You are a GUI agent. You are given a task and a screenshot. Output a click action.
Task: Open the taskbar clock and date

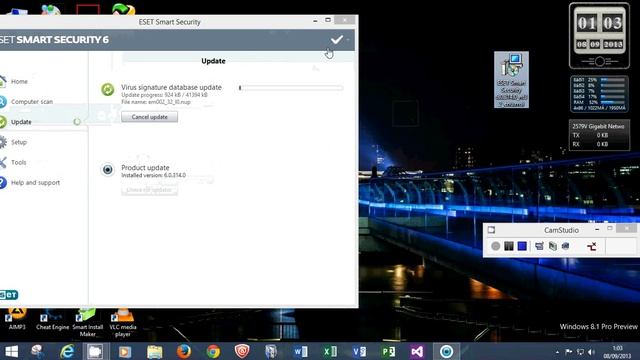[x=617, y=352]
